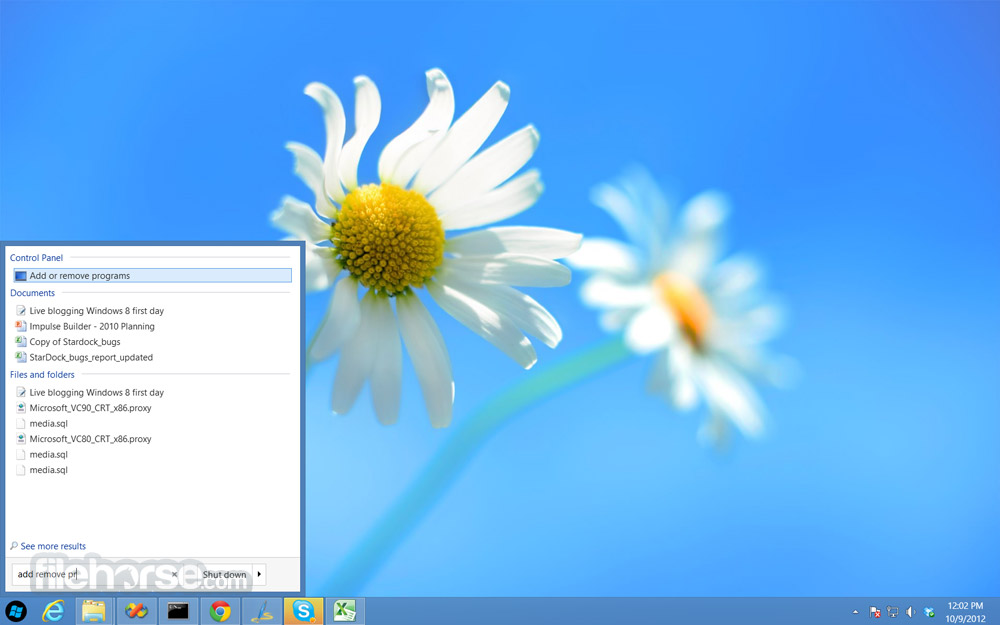Select Add or remove programs result
The height and width of the screenshot is (625, 1000).
[152, 276]
